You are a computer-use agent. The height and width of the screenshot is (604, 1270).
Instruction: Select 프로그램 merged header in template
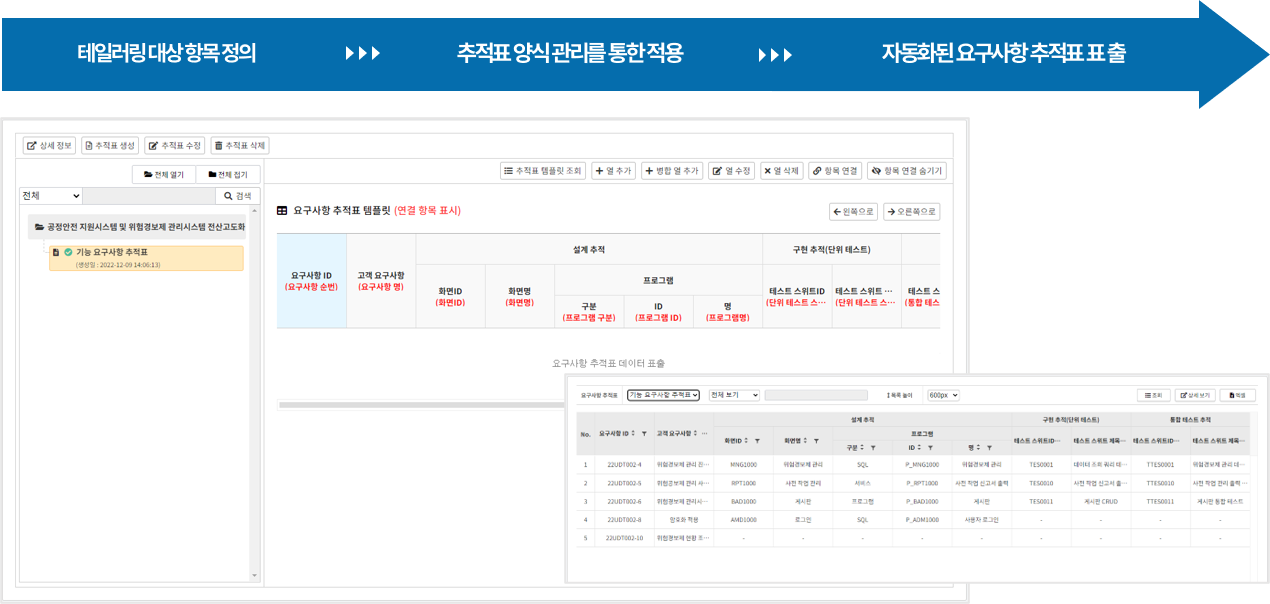pyautogui.click(x=658, y=280)
